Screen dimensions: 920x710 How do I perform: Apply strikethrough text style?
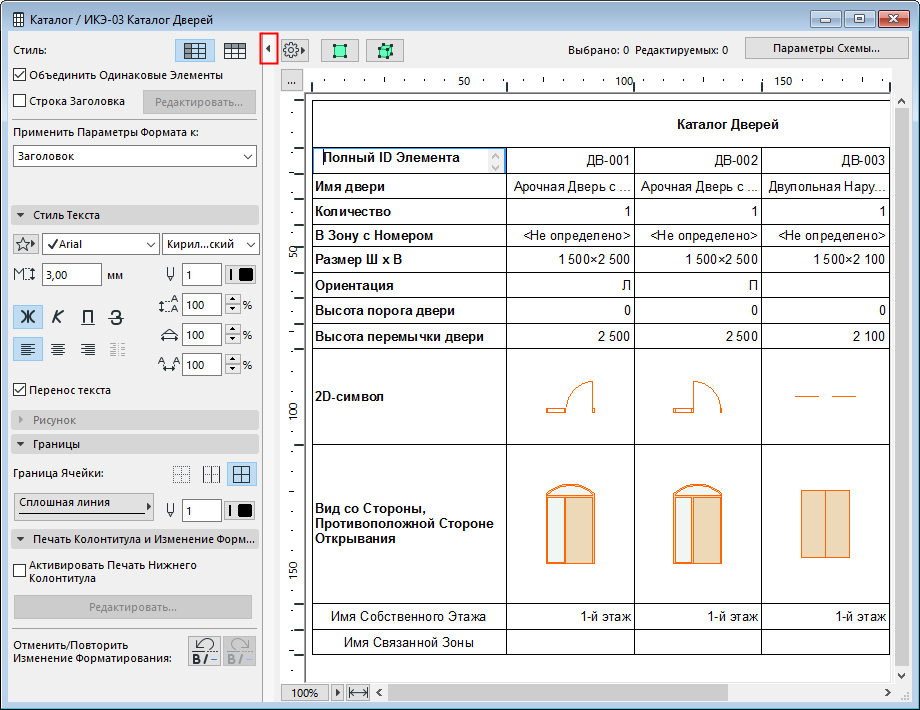116,318
